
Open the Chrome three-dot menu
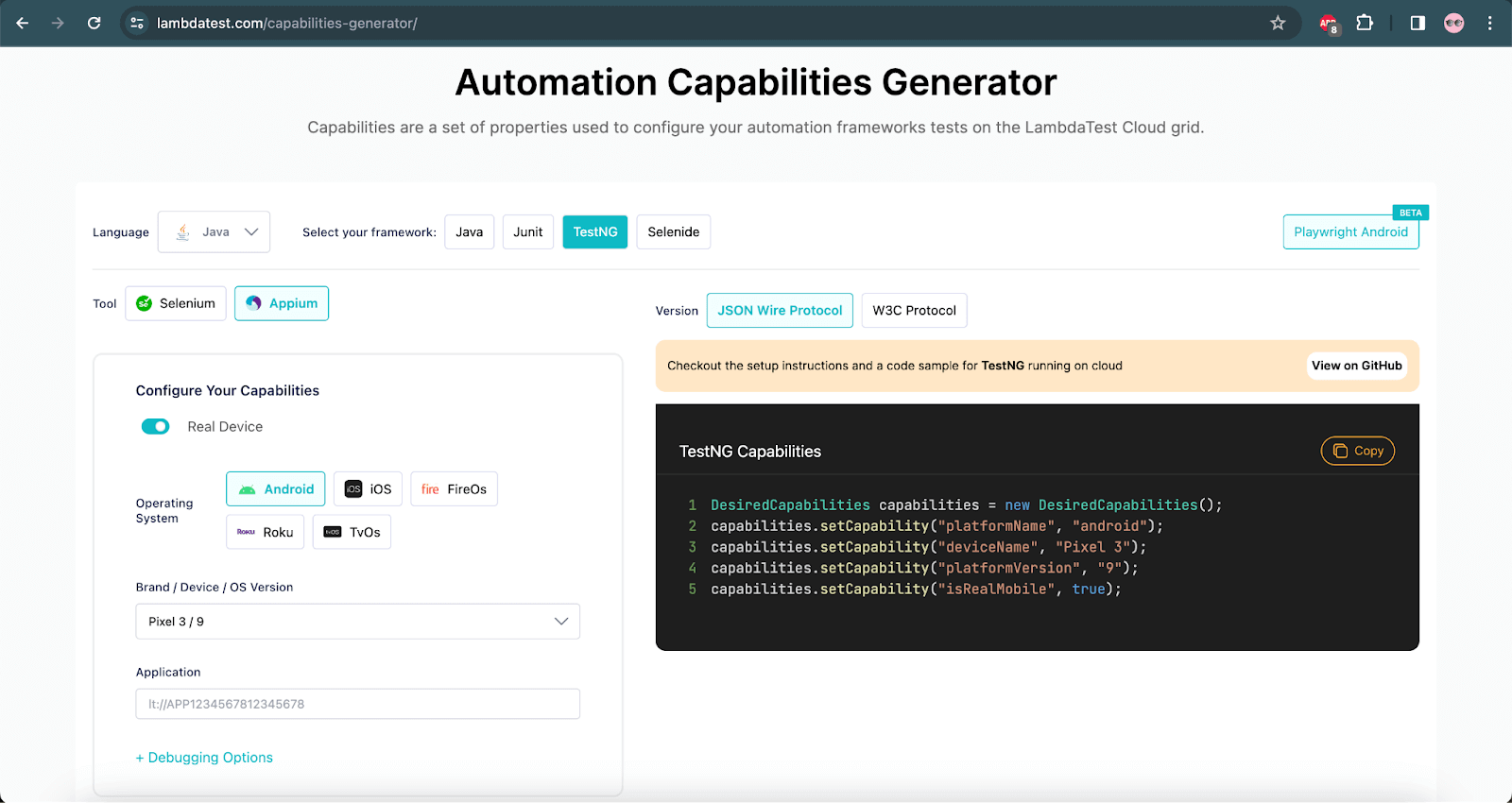[1490, 23]
